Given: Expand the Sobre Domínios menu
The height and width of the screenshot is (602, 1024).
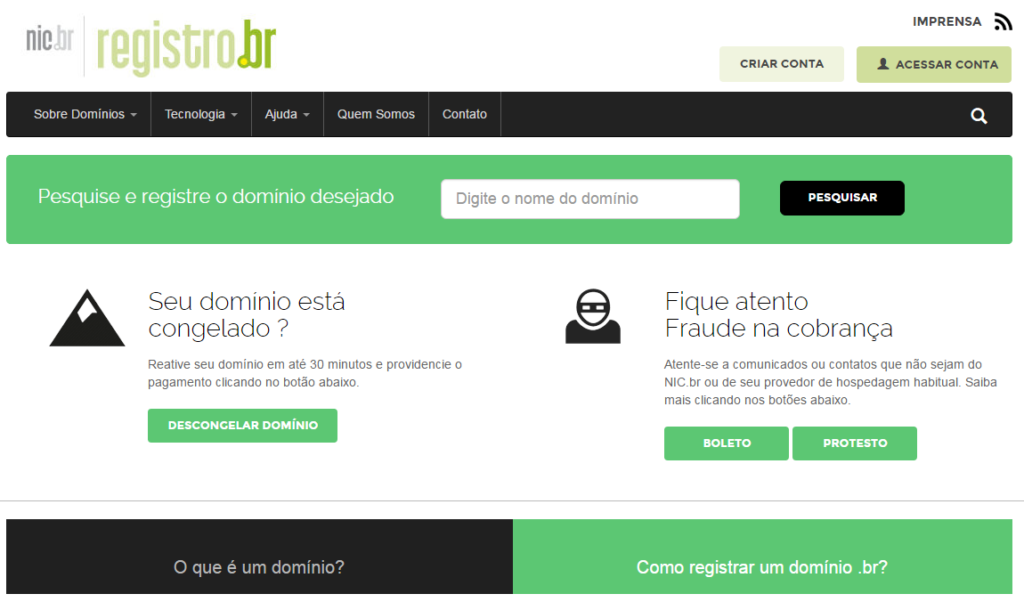Looking at the screenshot, I should click(85, 114).
